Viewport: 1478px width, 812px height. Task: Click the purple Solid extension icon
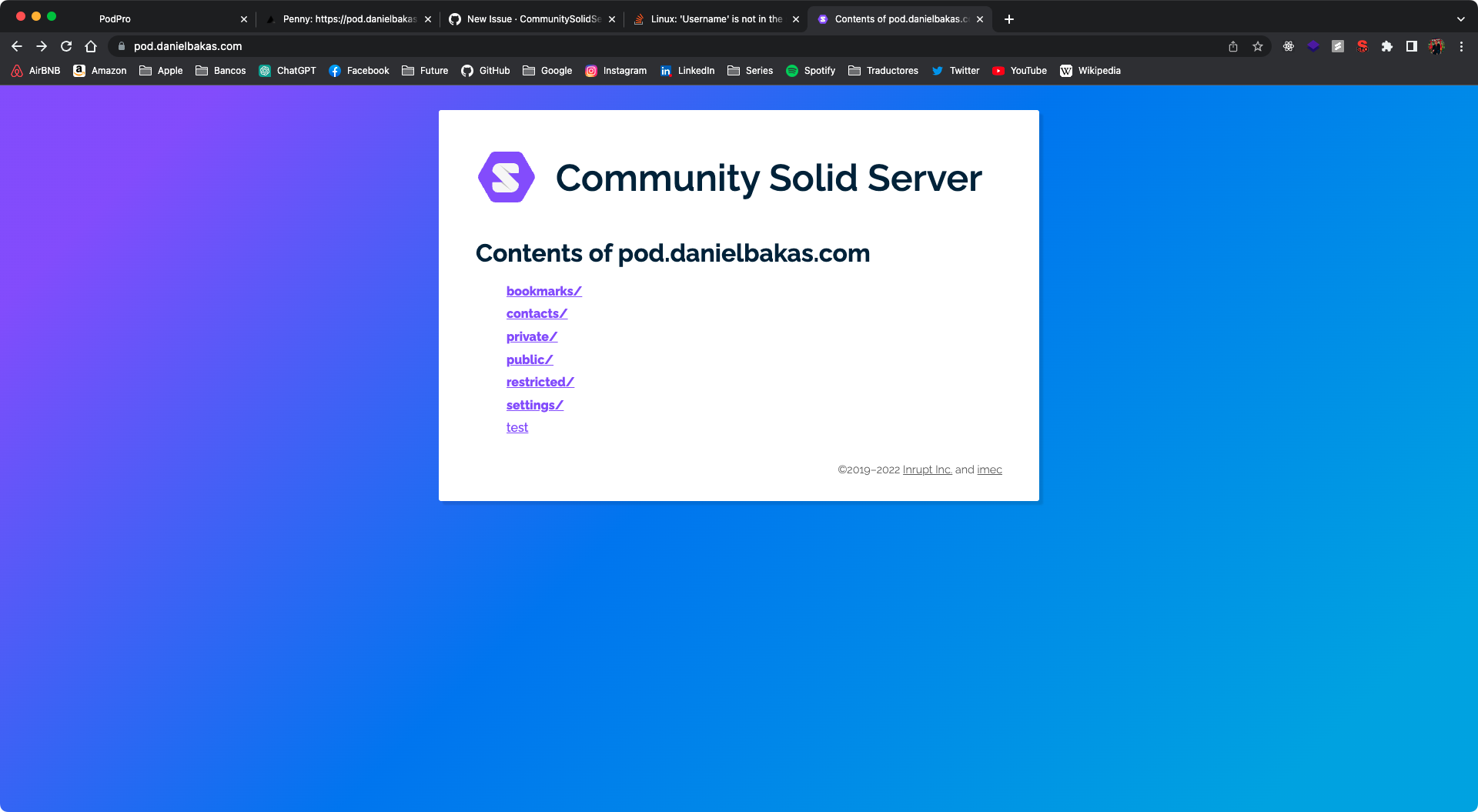pos(1313,46)
